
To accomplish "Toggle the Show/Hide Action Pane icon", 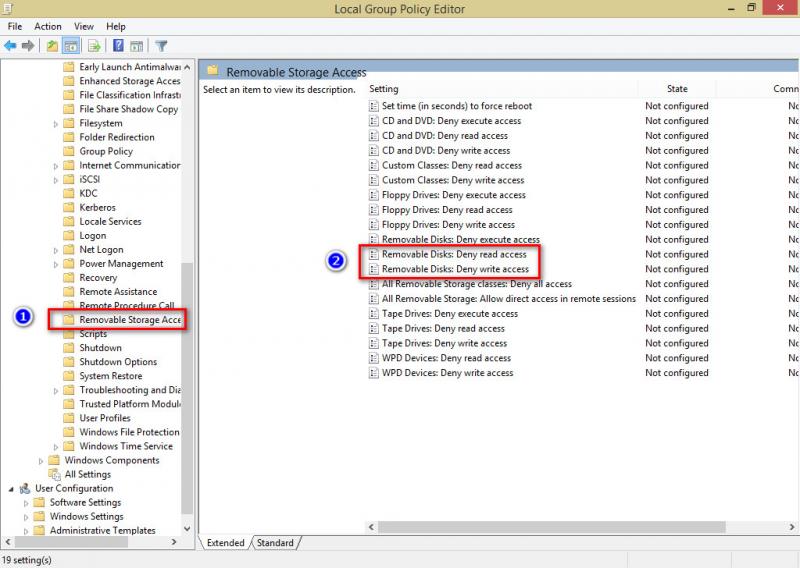I will [136, 46].
